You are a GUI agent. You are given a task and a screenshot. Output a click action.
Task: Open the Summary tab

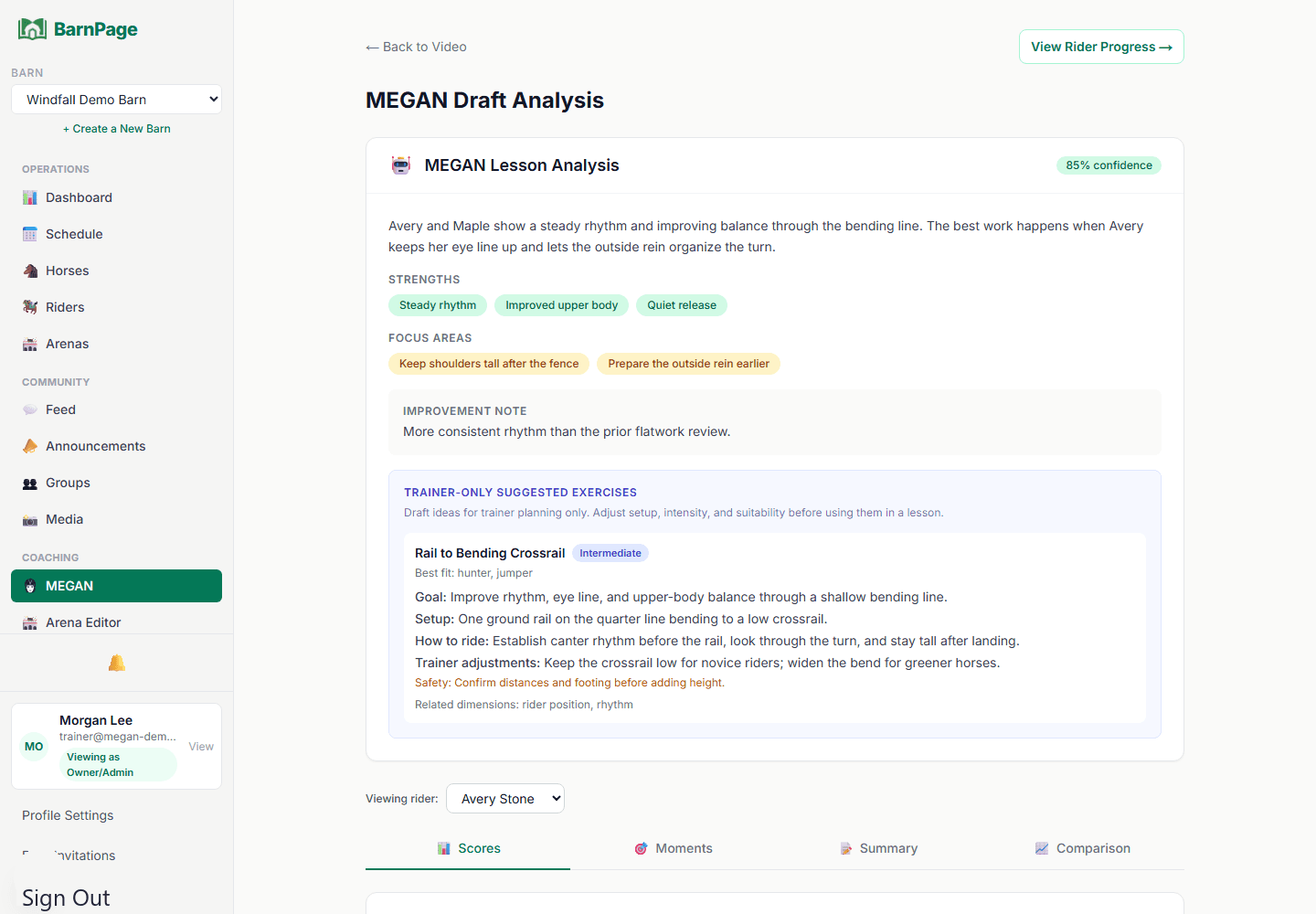coord(877,848)
